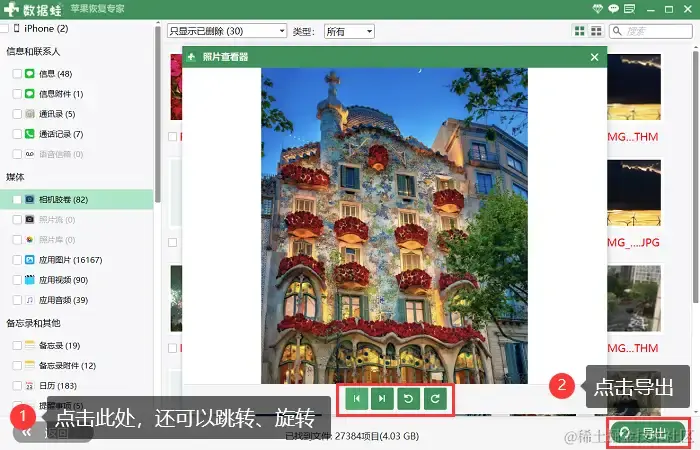Rotate the photo counterclockwise
The height and width of the screenshot is (450, 700).
coord(408,398)
